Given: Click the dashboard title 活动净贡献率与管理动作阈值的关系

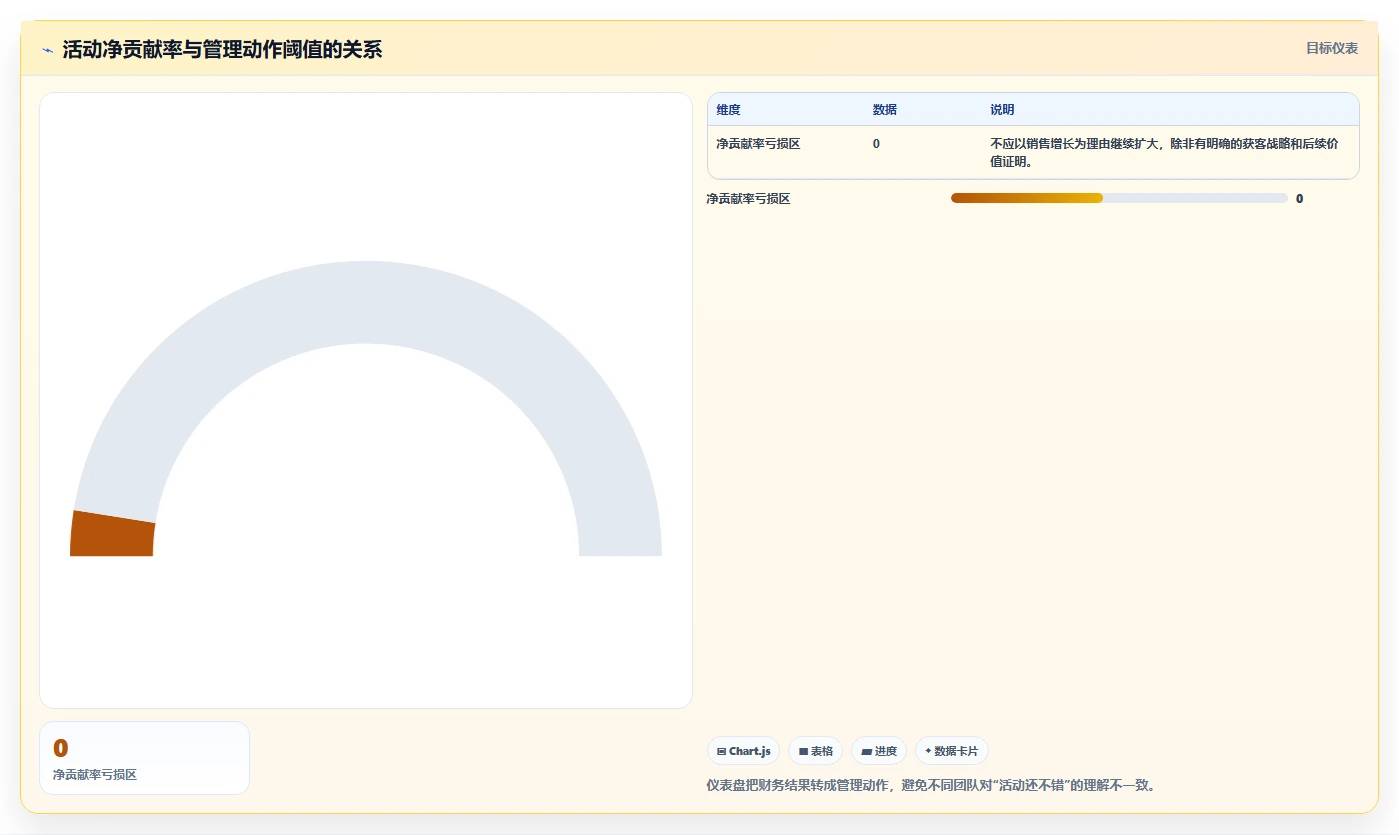Looking at the screenshot, I should [x=222, y=50].
